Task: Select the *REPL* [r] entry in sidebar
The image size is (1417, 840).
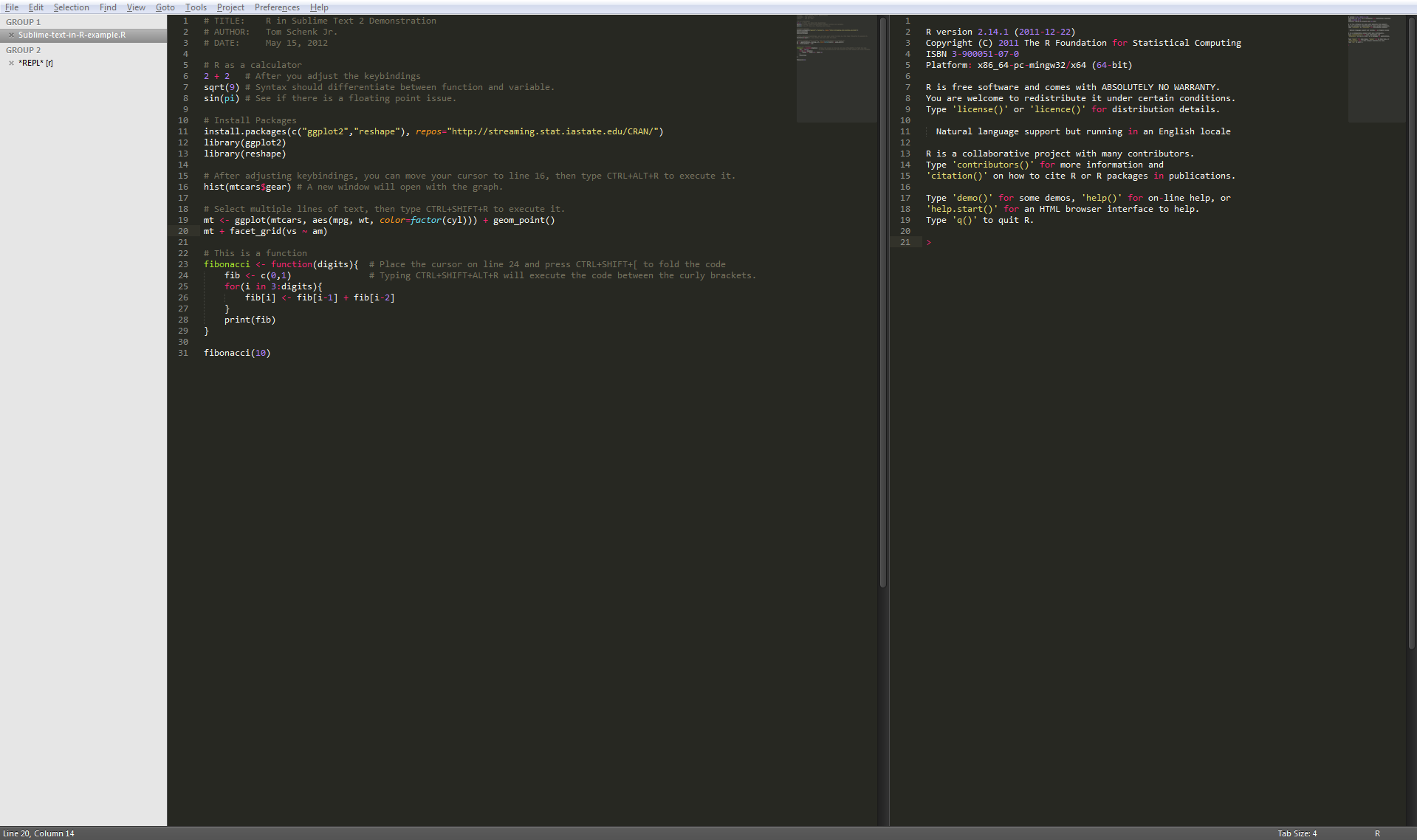Action: [35, 63]
